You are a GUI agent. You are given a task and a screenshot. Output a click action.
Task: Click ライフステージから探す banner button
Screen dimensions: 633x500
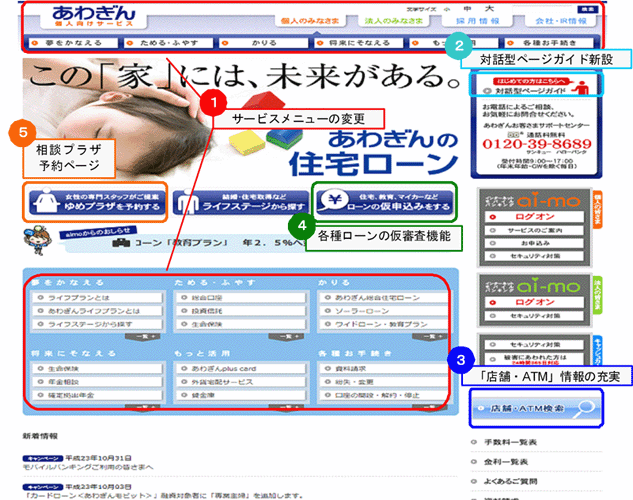[x=241, y=202]
